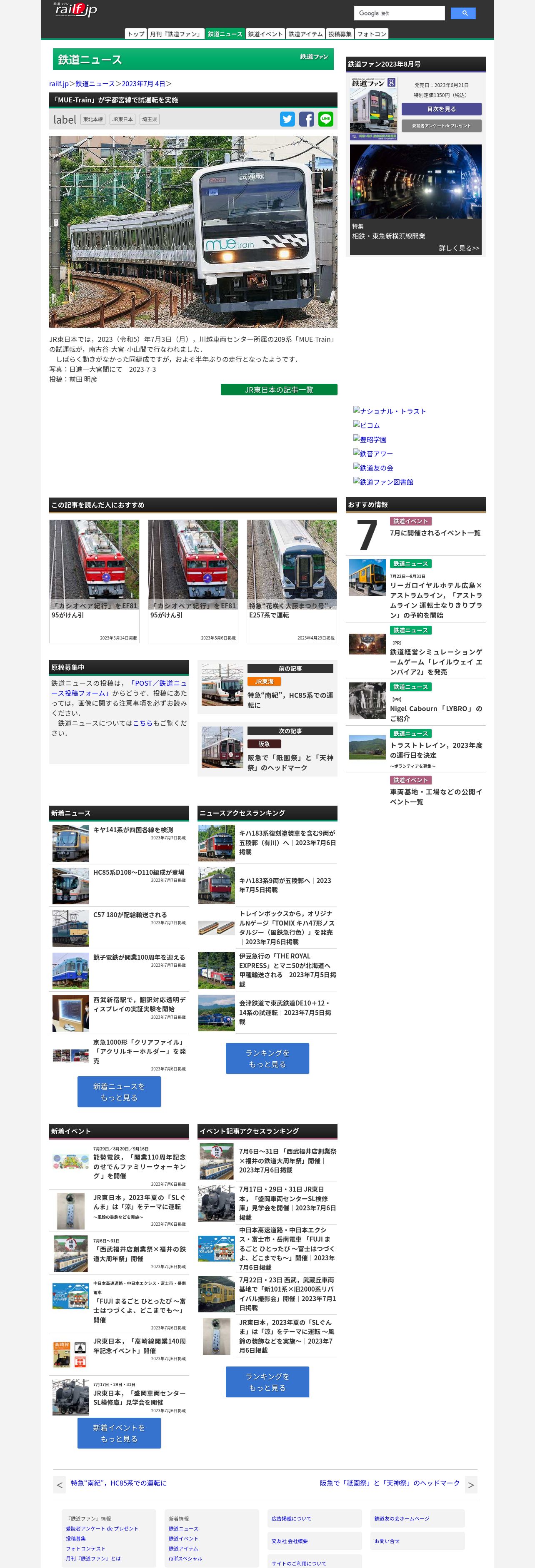Open ranking item キハ183系9両が五稜郭へ
Screen dimensions: 535x1568
tap(285, 885)
